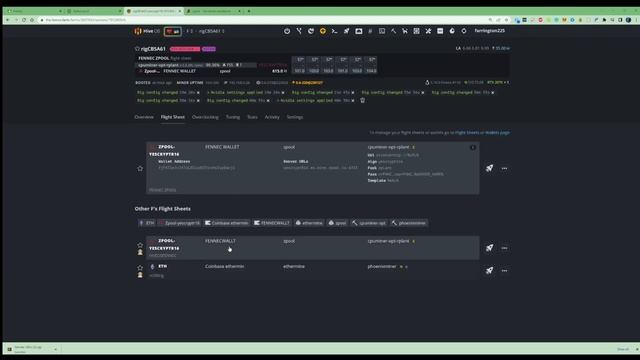The width and height of the screenshot is (640, 360).
Task: Filter flight sheets by cpuminer-opt miner chip
Action: tap(369, 223)
